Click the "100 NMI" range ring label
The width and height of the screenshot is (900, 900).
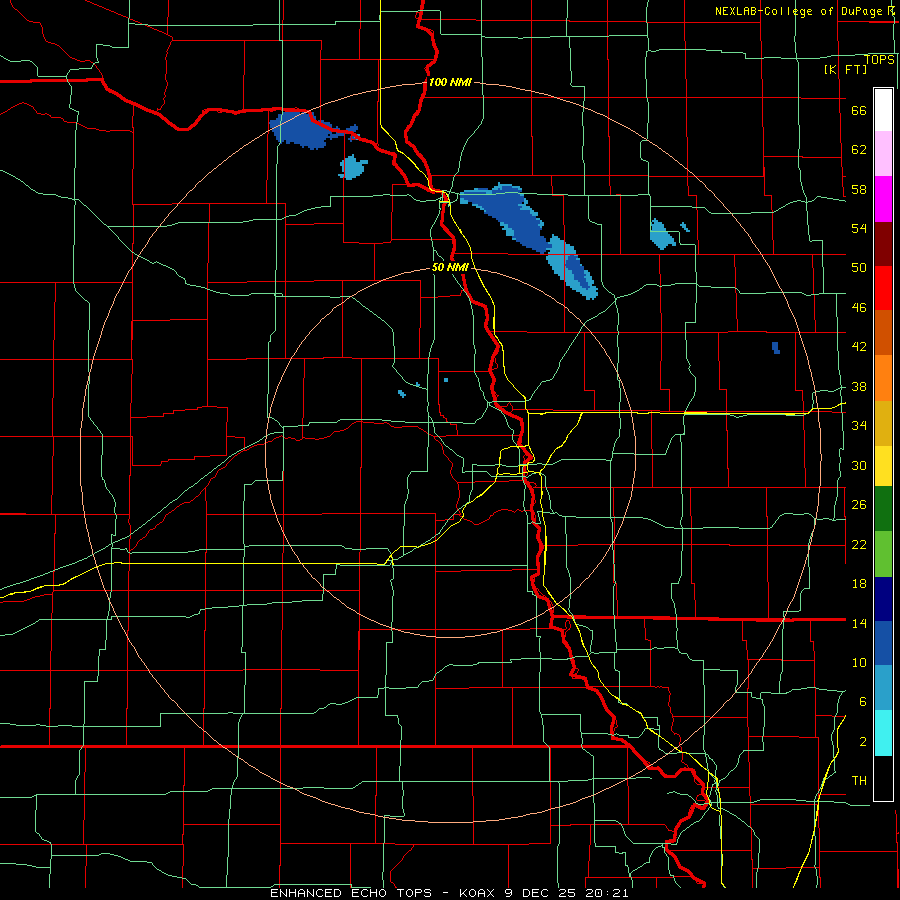click(x=450, y=82)
